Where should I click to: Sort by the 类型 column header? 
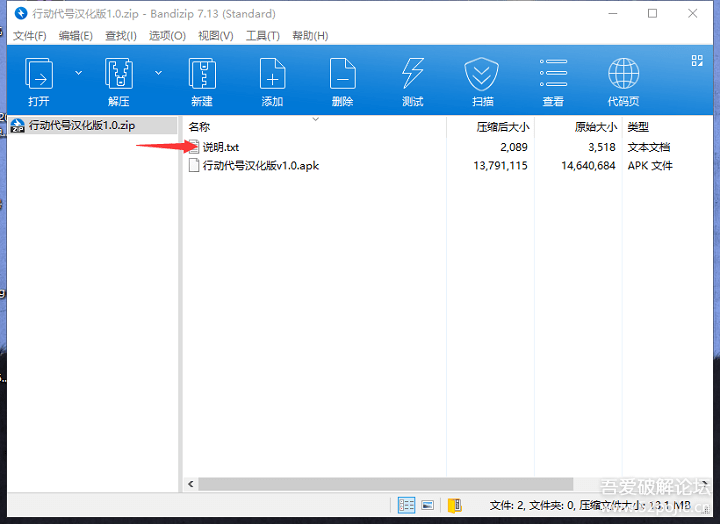click(638, 127)
